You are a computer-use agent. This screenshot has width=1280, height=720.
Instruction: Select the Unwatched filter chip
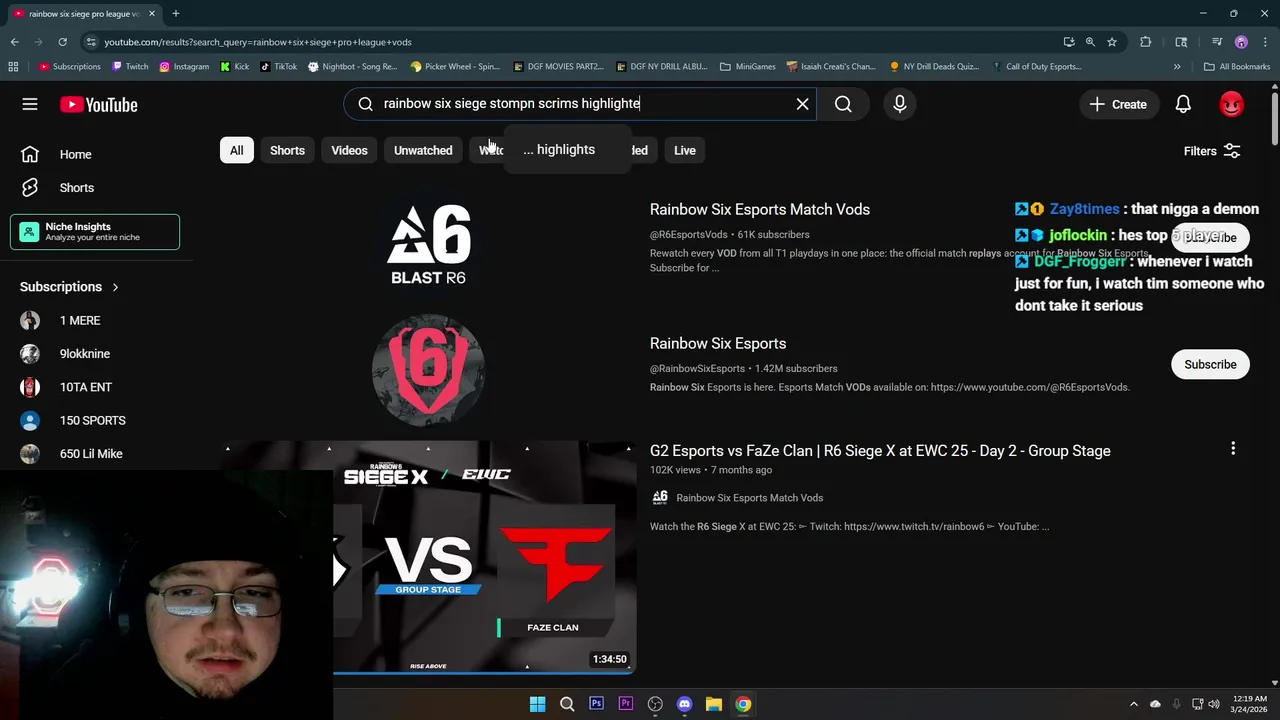423,150
